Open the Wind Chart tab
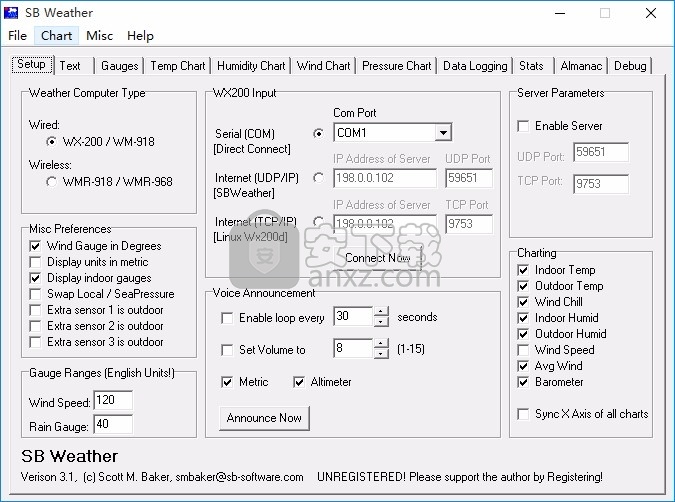 pos(323,66)
